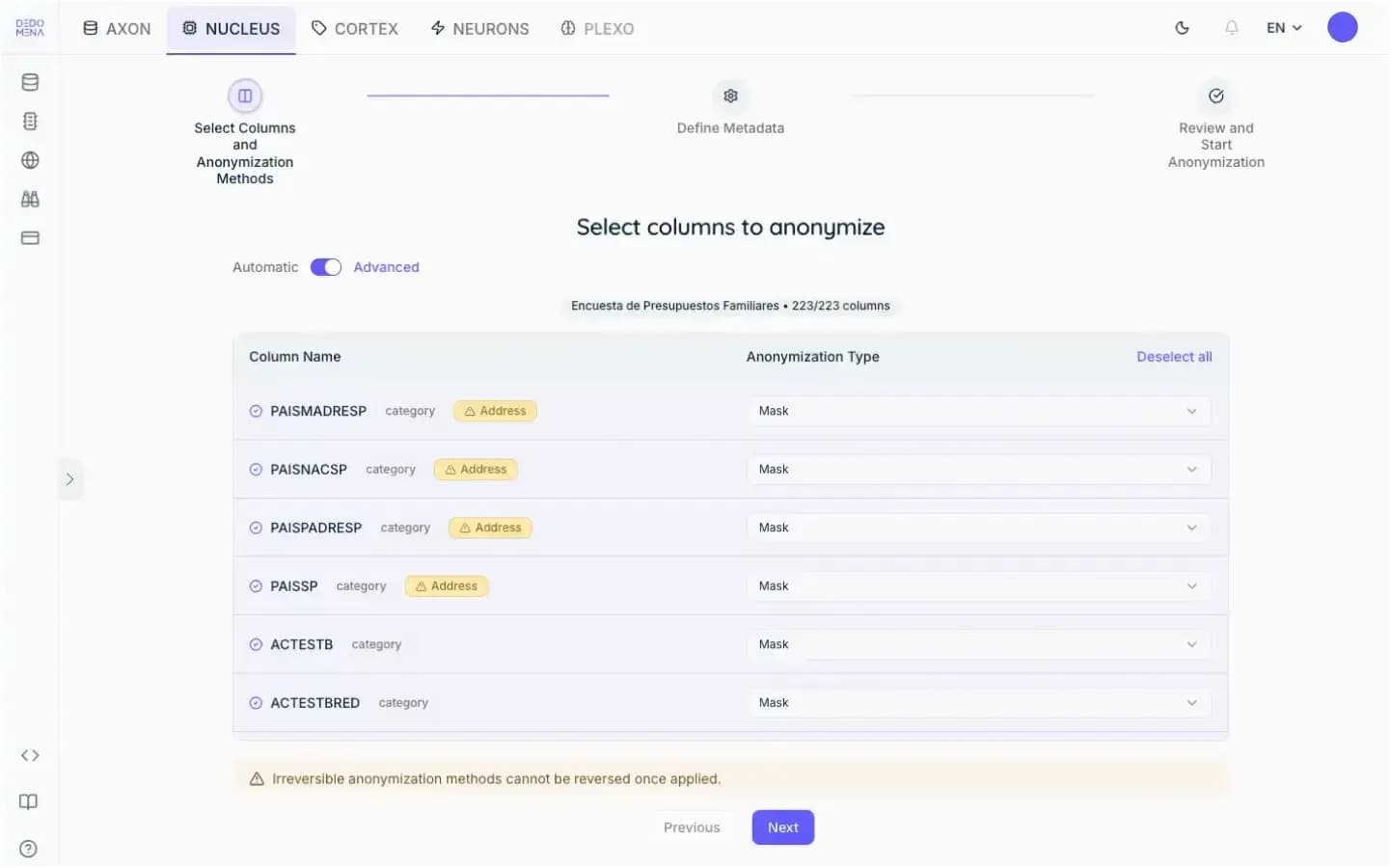Image resolution: width=1391 pixels, height=868 pixels.
Task: Click the Address tag on PAISPADRESP
Action: coord(490,529)
